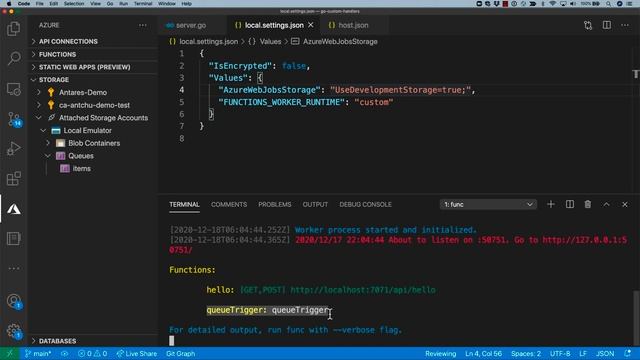
Task: Click the macOS Spotlight search icon
Action: click(x=608, y=4)
